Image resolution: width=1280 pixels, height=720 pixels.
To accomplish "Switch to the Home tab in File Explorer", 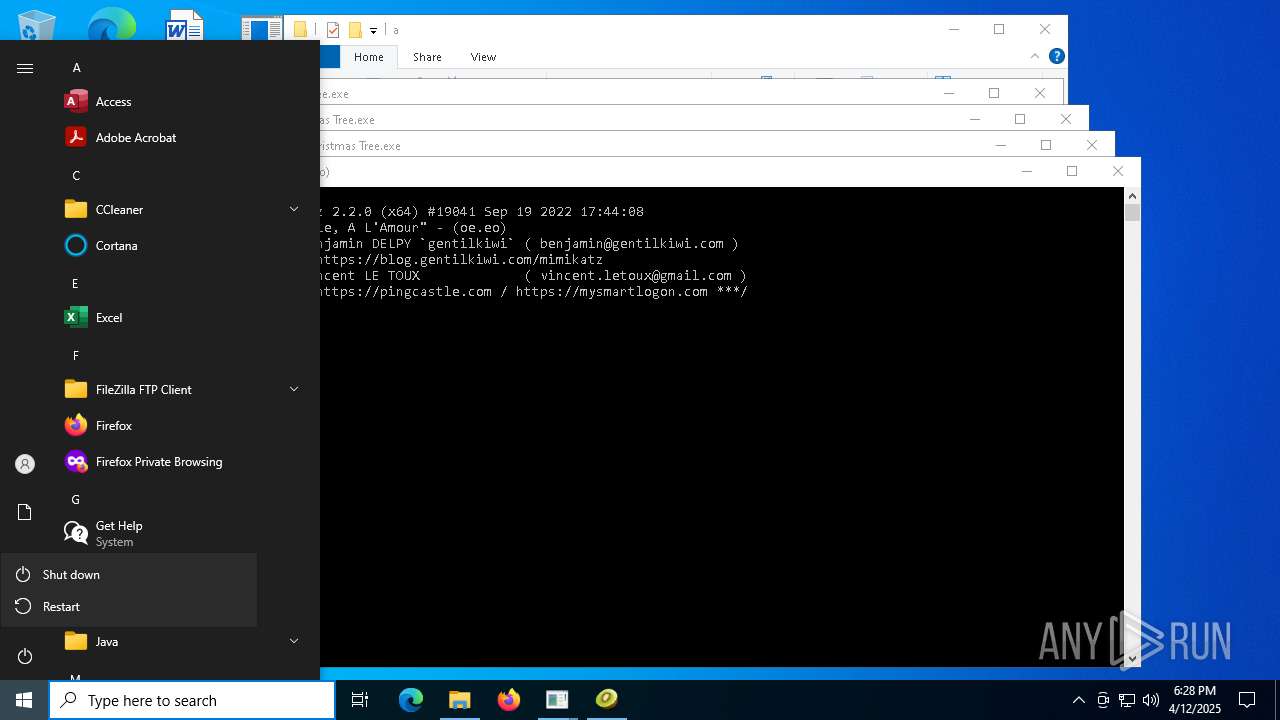I will coord(368,57).
